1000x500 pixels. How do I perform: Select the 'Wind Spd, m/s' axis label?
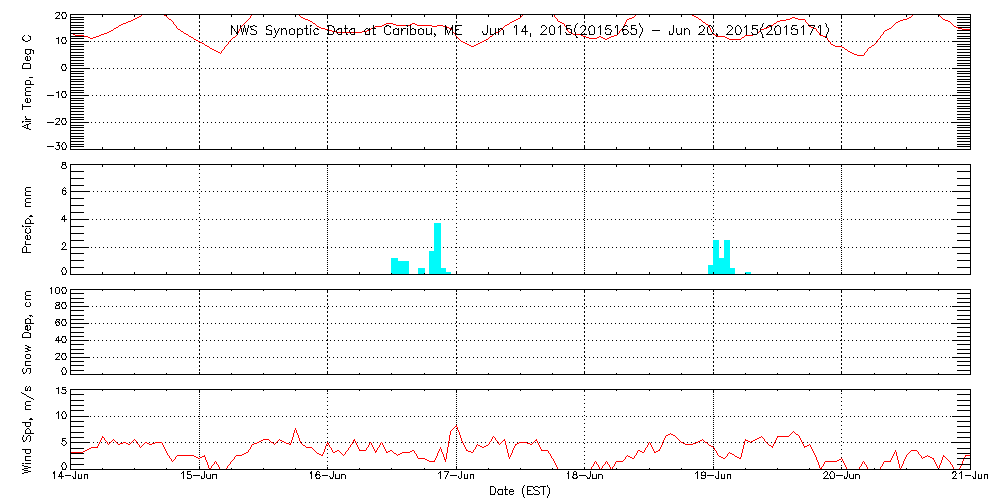28,428
